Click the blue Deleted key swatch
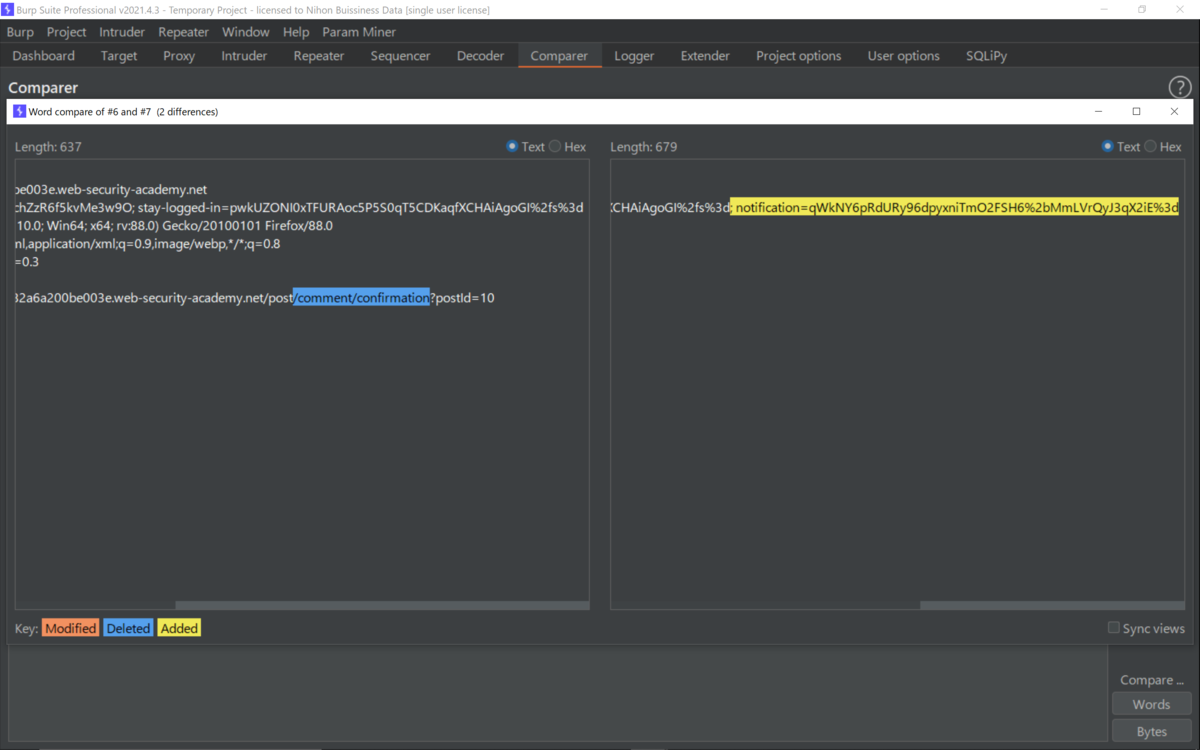The width and height of the screenshot is (1200, 750). pyautogui.click(x=128, y=628)
